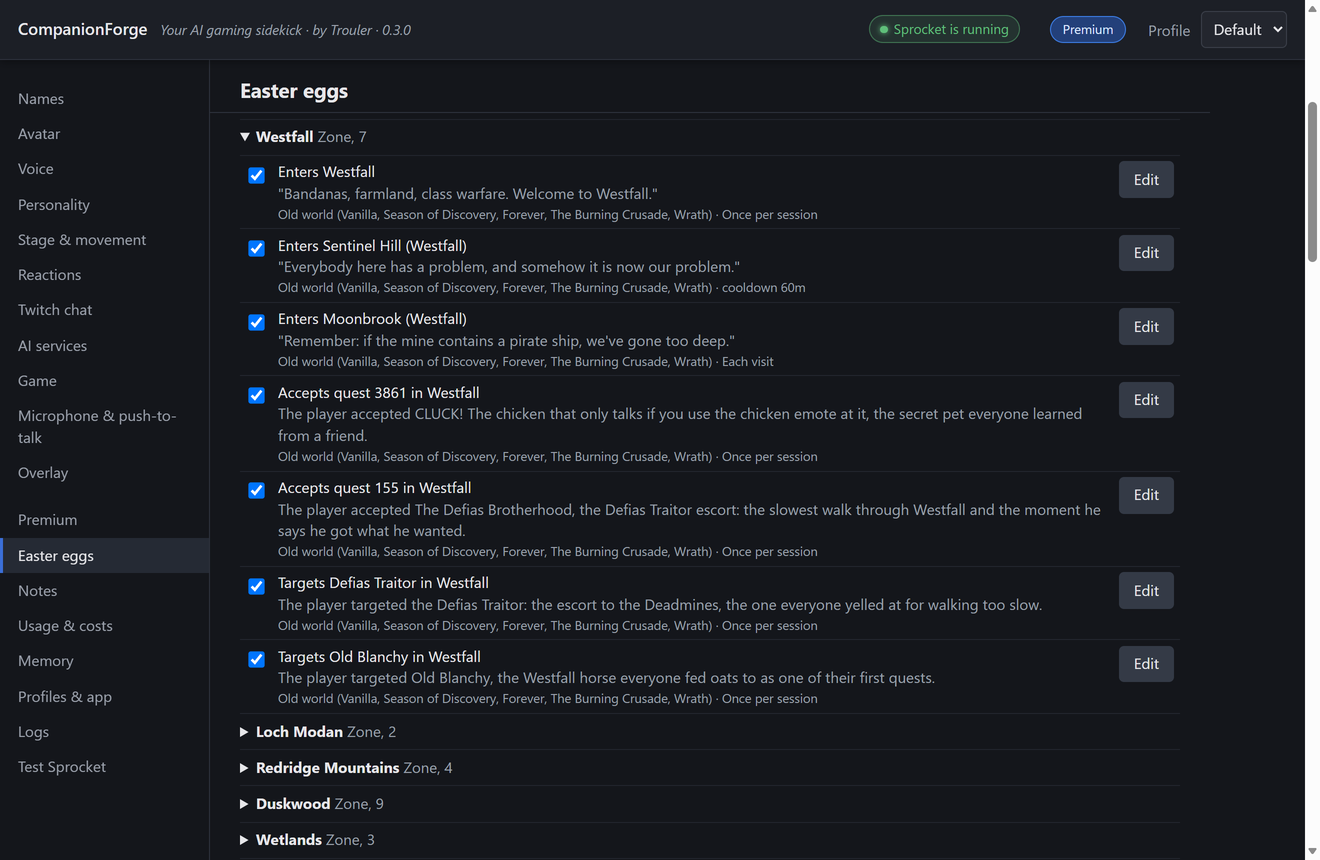The width and height of the screenshot is (1320, 860).
Task: Disable Accepts quest 155 in Westfall
Action: point(257,490)
